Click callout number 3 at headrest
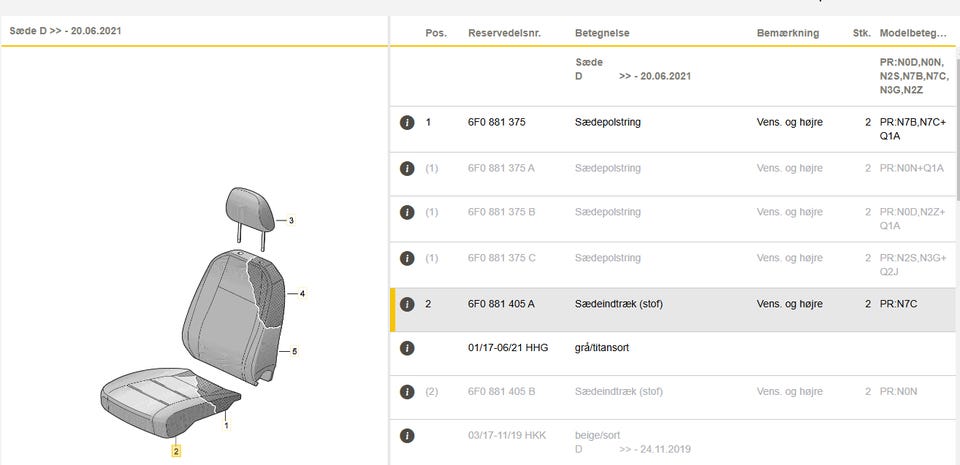Screen dimensions: 960x465 (x=291, y=220)
